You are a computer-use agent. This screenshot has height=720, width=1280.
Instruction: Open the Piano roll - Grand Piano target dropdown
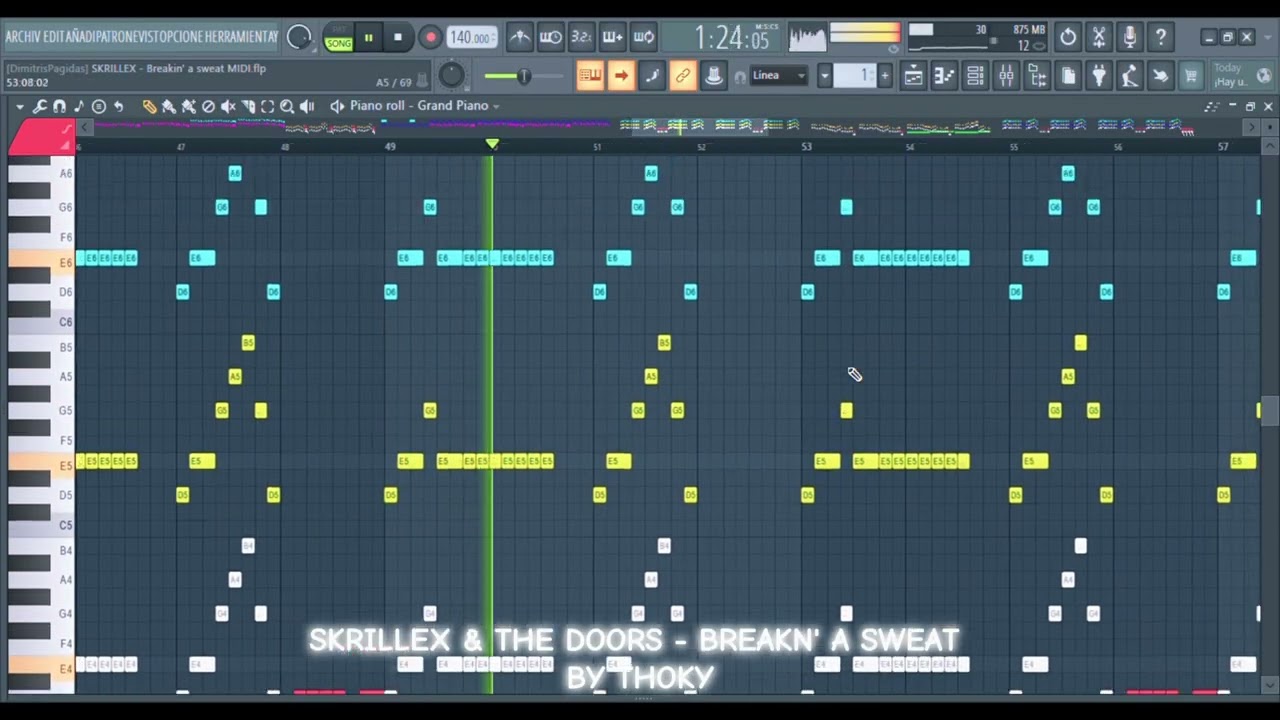point(423,106)
